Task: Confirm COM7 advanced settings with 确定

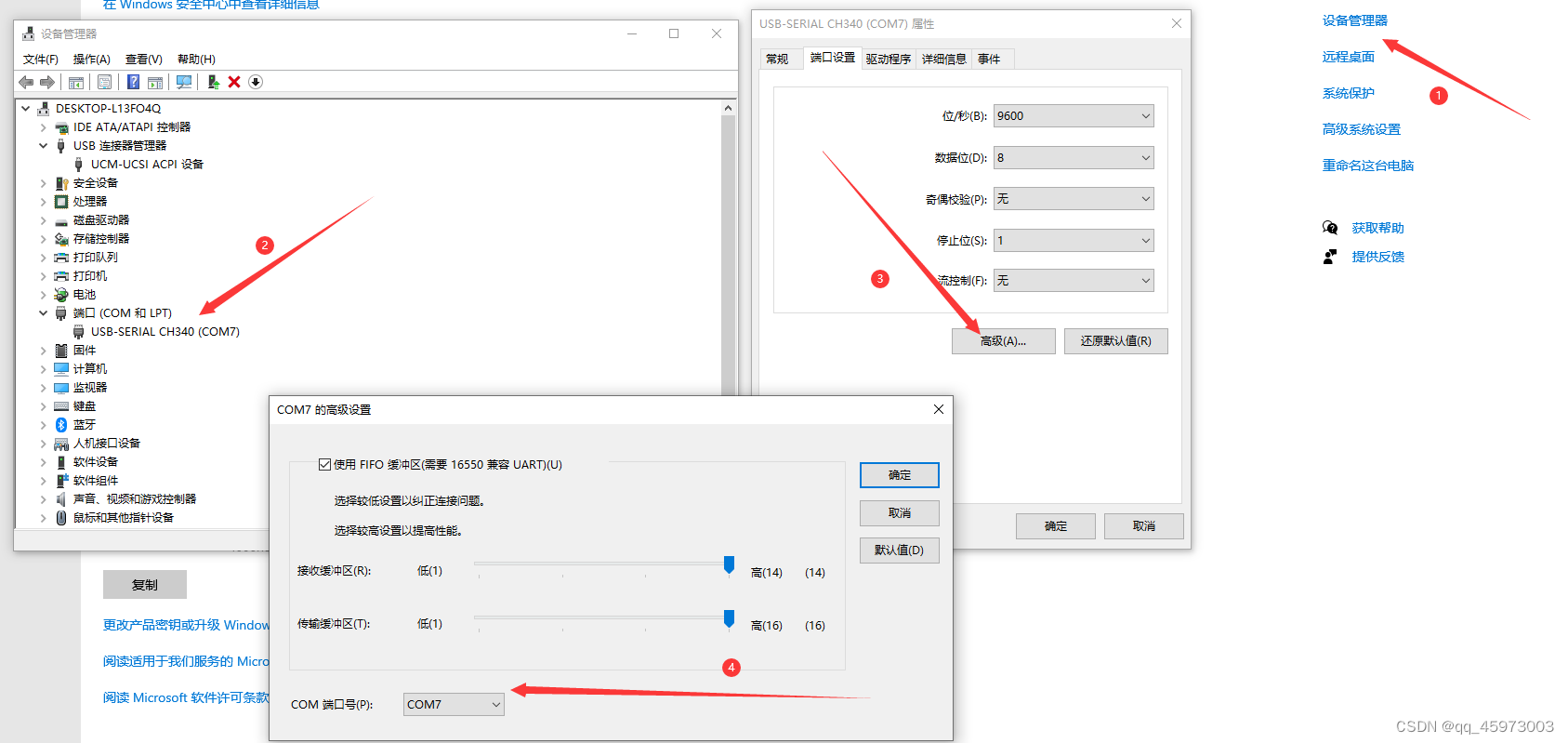Action: [900, 475]
